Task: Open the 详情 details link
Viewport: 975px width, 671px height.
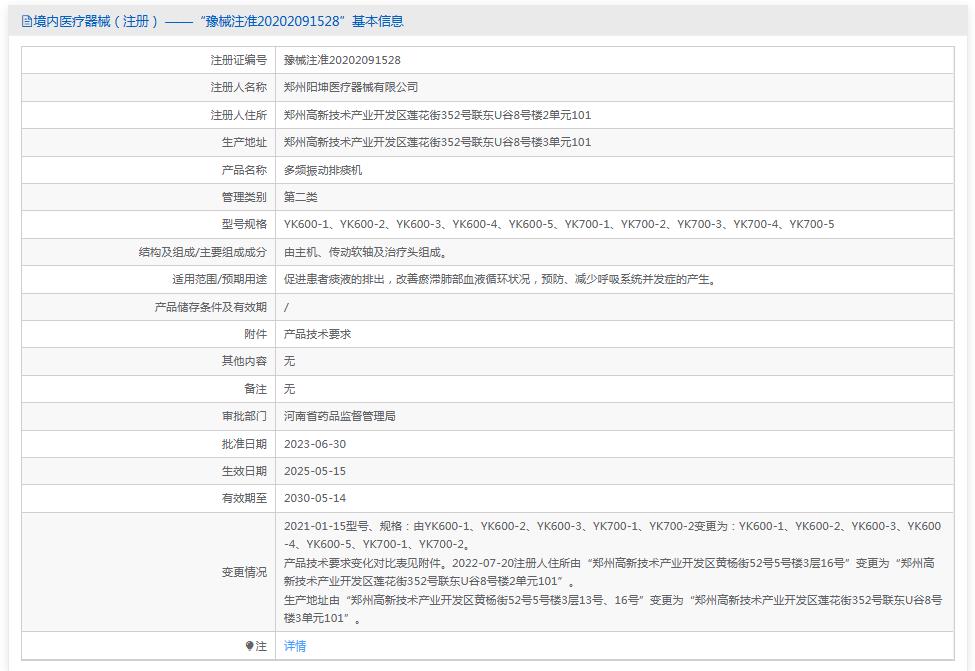Action: tap(295, 646)
